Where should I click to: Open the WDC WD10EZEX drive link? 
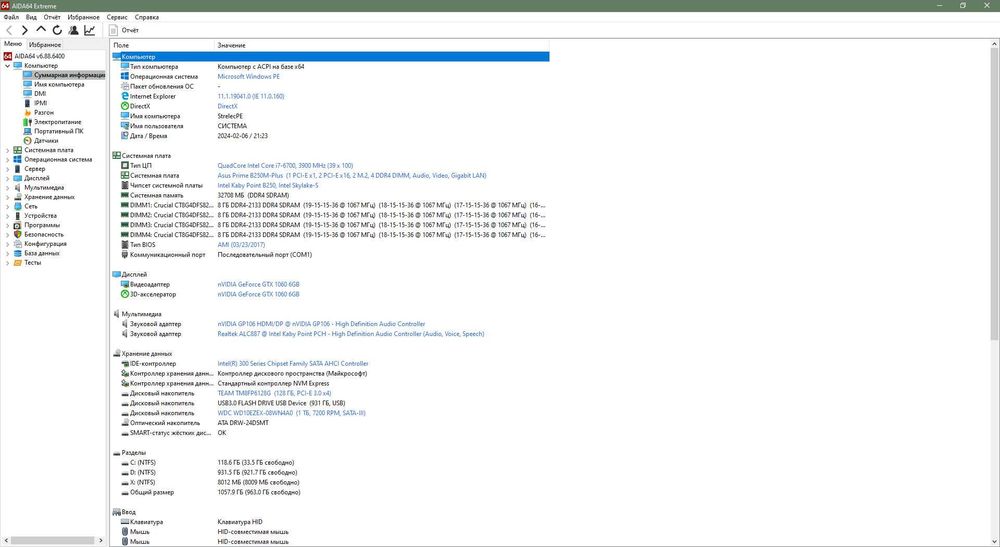(291, 413)
